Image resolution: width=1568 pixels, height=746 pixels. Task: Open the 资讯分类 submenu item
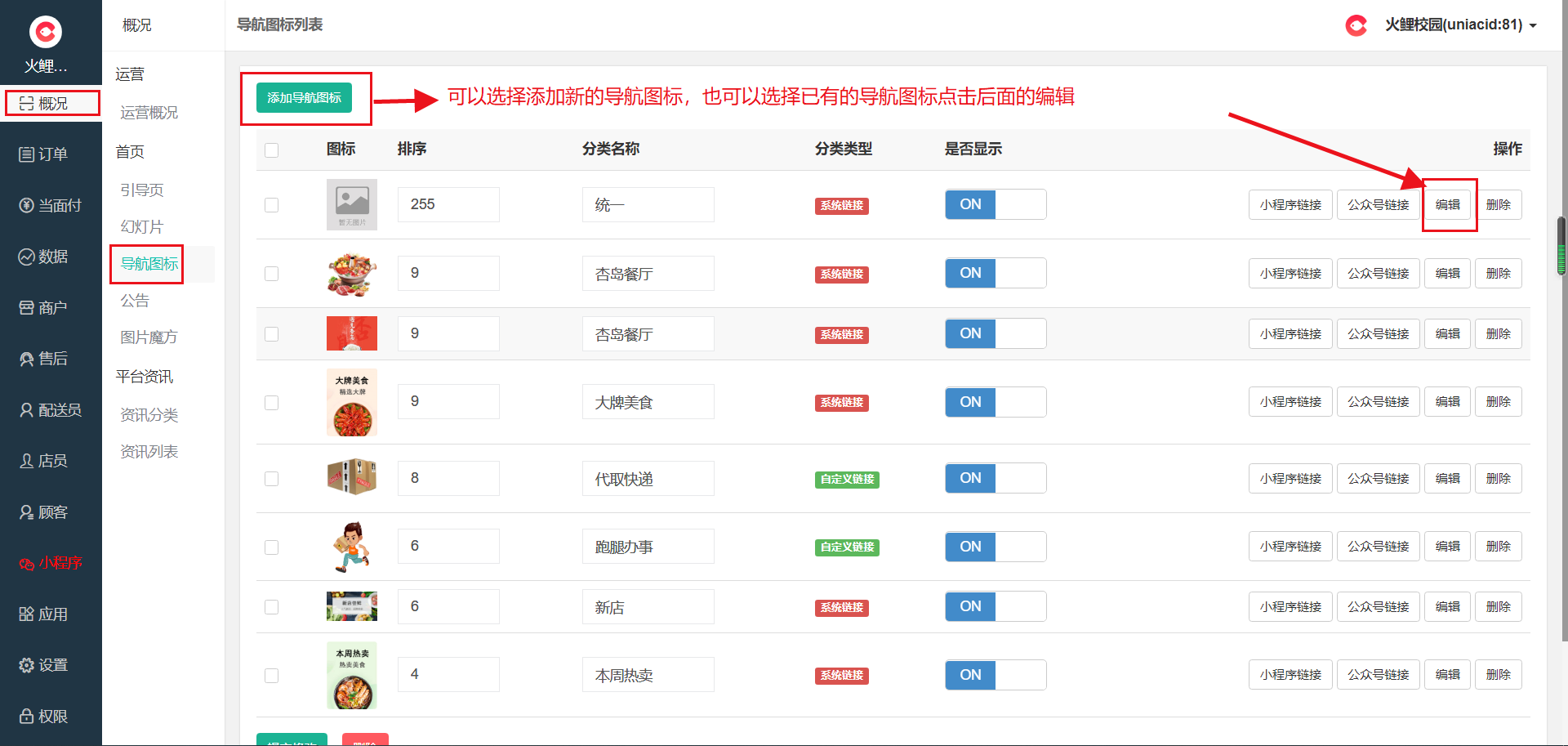coord(149,415)
